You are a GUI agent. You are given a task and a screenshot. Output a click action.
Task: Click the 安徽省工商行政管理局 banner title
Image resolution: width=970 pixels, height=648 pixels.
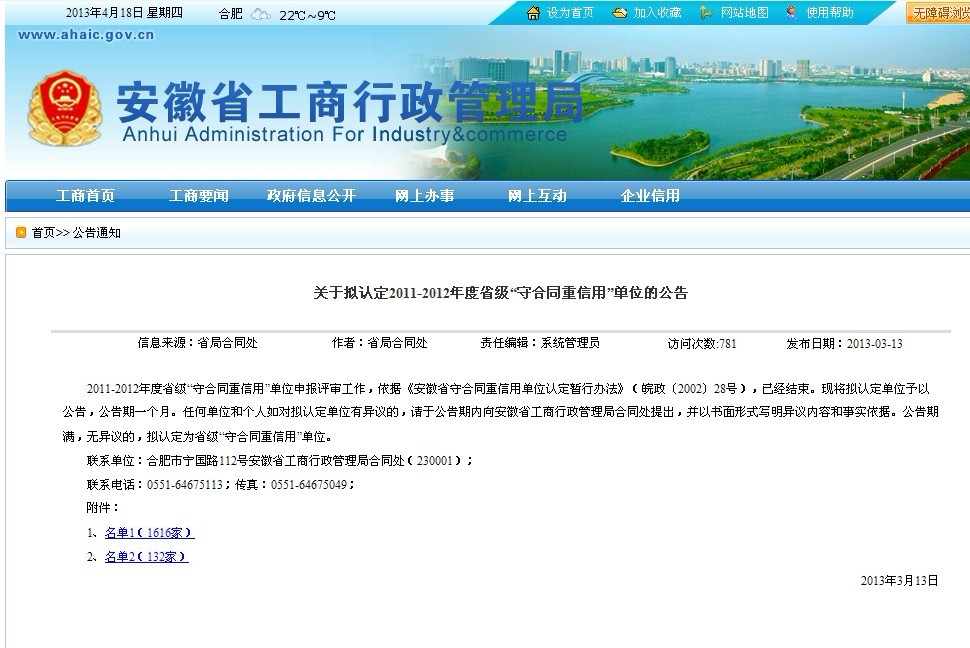[x=349, y=100]
